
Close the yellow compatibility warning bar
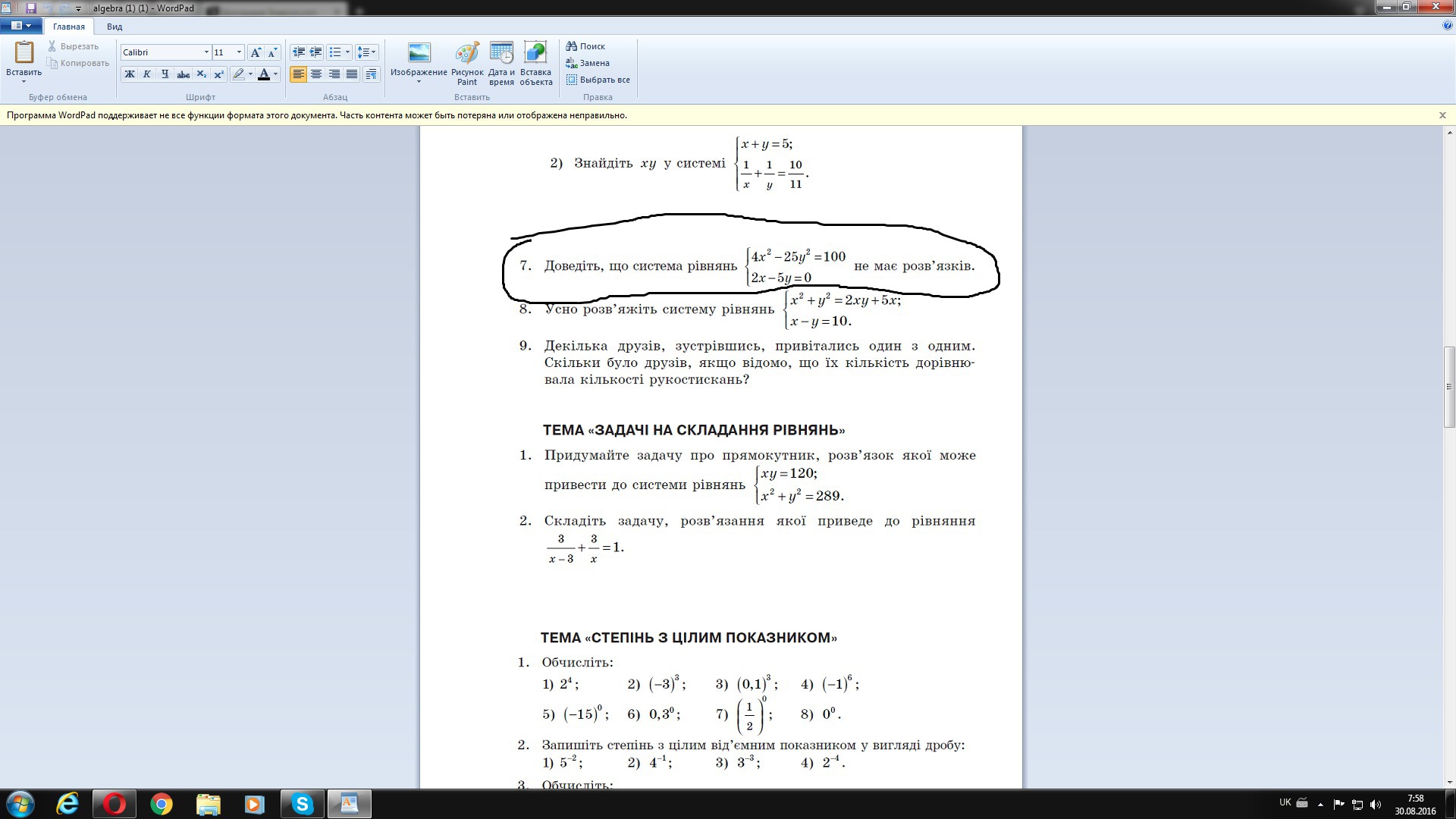(x=1442, y=115)
